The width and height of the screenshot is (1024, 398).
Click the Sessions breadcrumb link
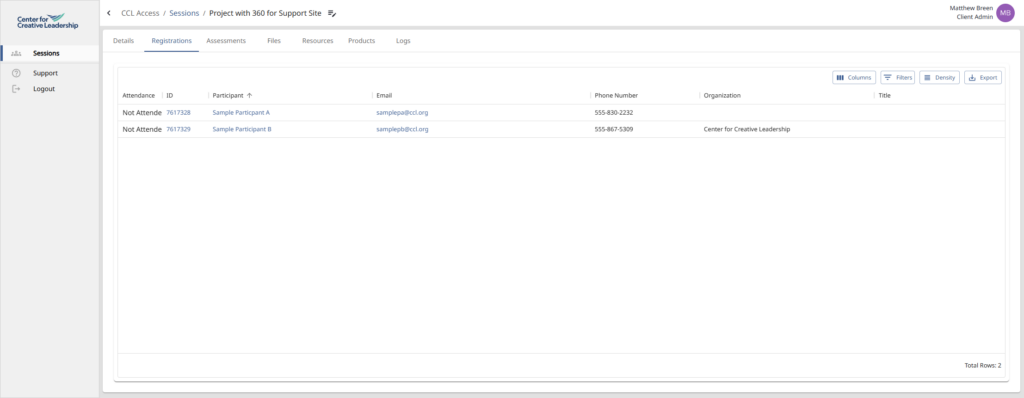[x=184, y=13]
